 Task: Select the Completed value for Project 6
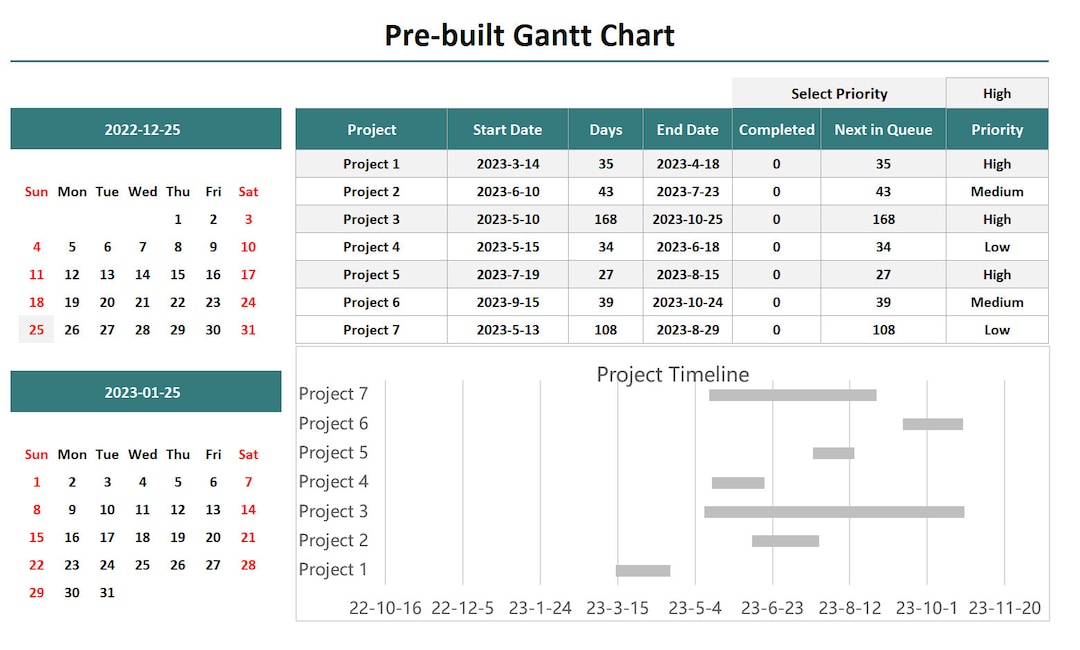click(x=777, y=302)
